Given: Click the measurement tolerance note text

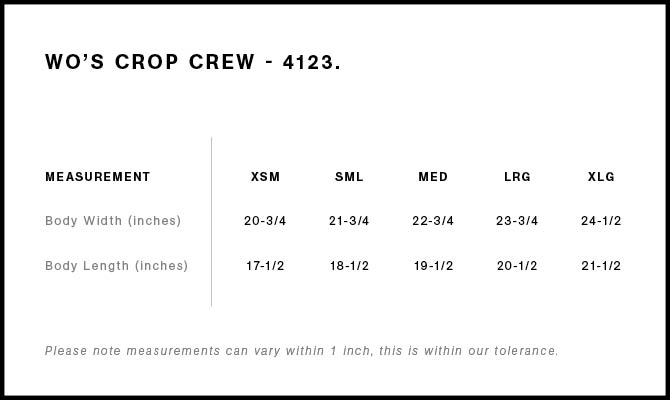Looking at the screenshot, I should (x=302, y=351).
